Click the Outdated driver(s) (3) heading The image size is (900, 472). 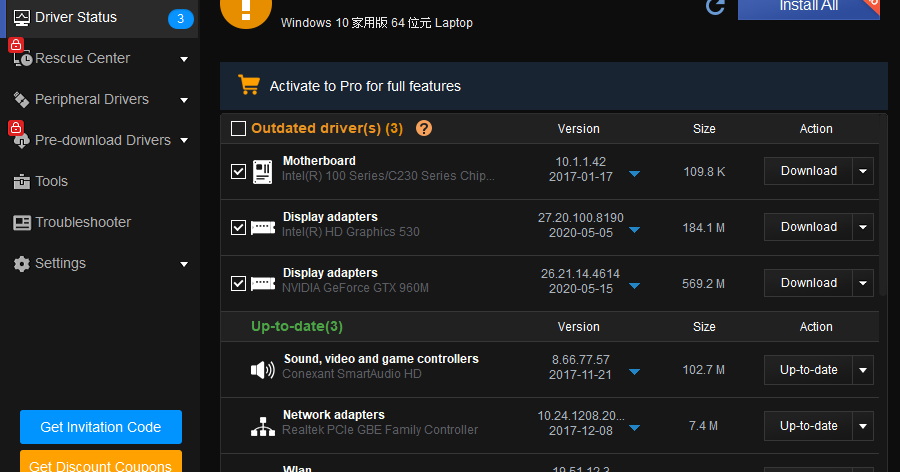[327, 128]
